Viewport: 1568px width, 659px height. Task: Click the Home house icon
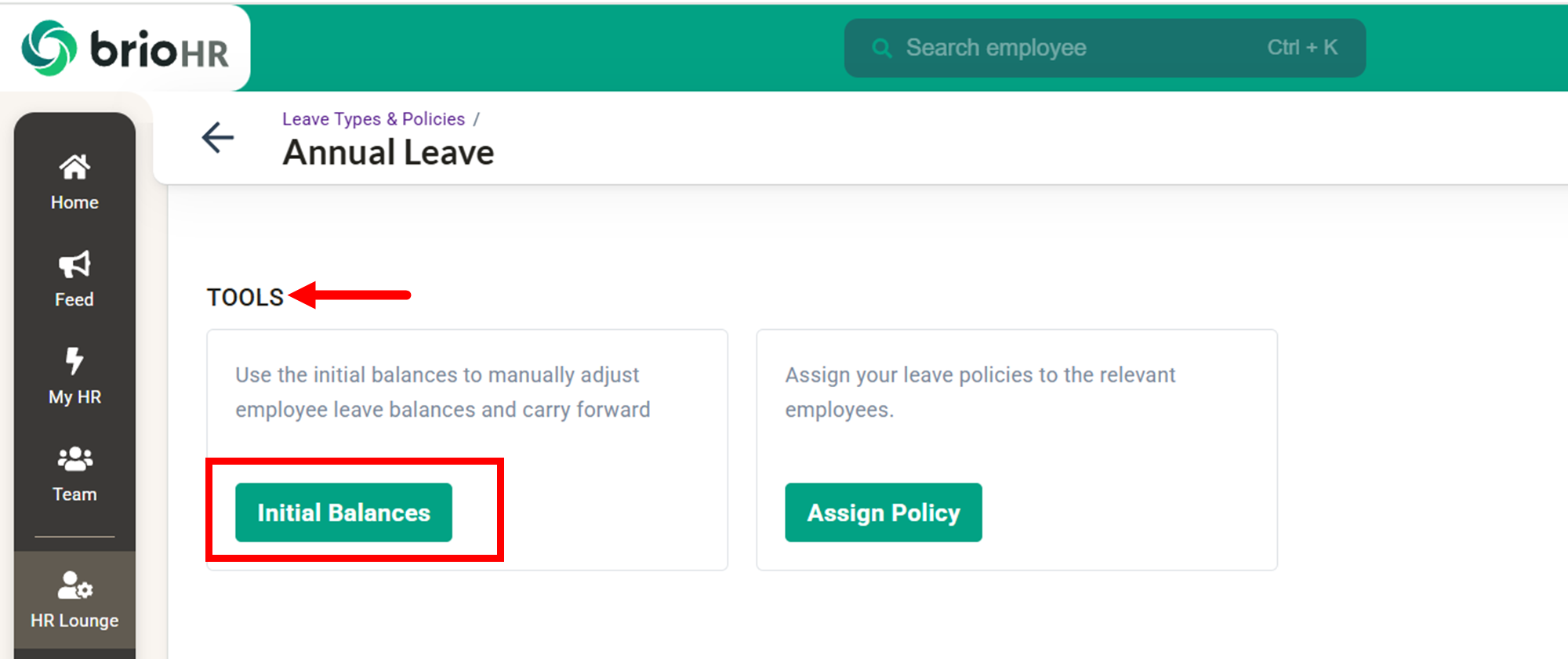(x=74, y=167)
